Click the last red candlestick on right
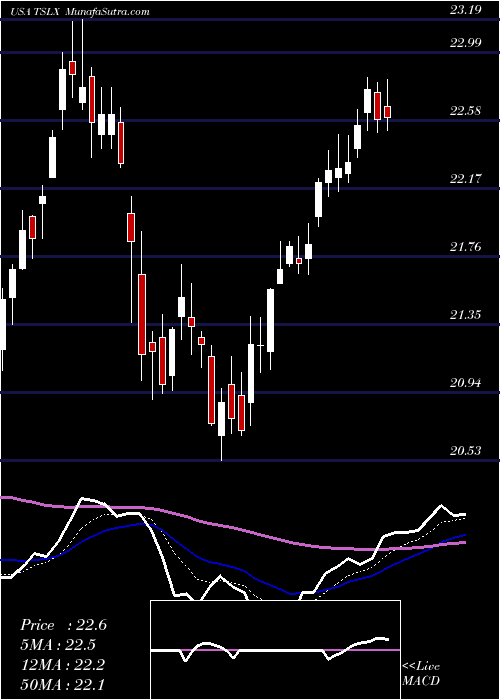Viewport: 500px width, 700px height. point(388,112)
